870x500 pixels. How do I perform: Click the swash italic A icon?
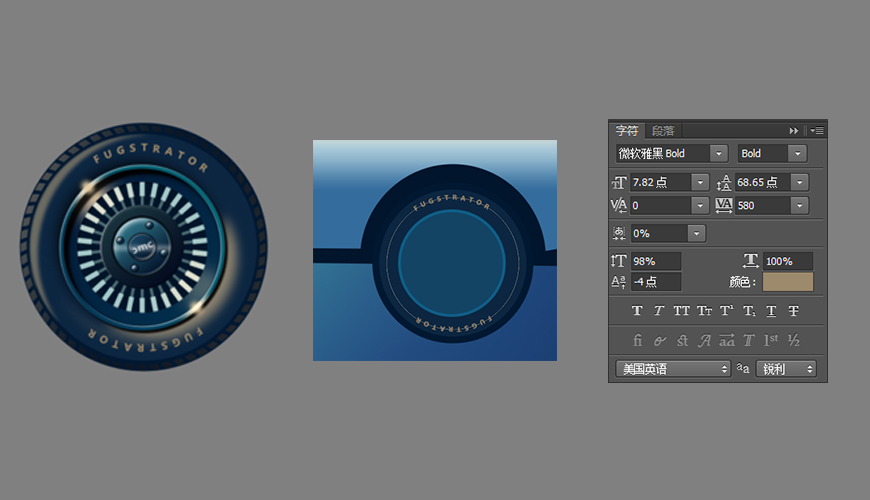705,340
